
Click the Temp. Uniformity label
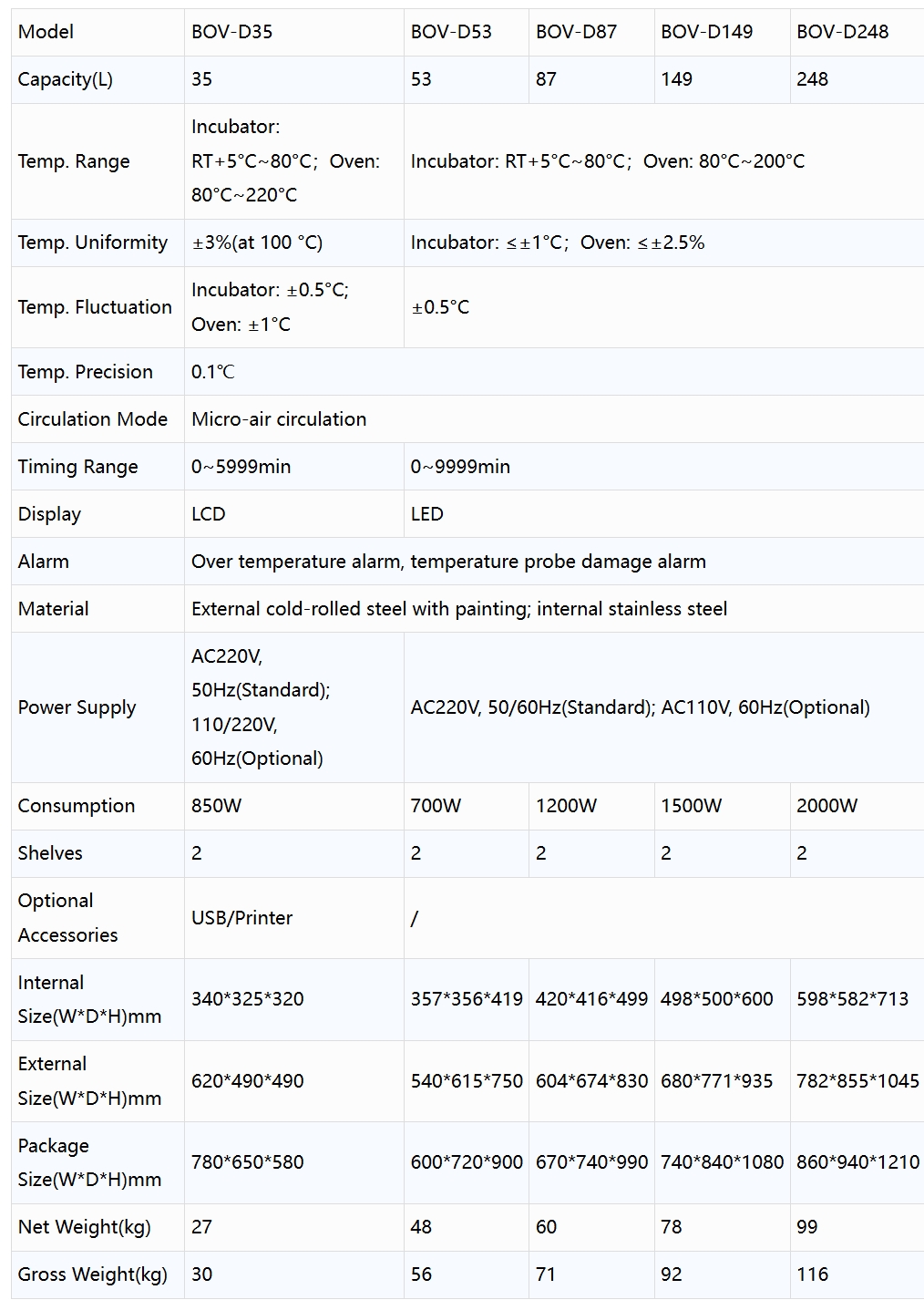(93, 242)
